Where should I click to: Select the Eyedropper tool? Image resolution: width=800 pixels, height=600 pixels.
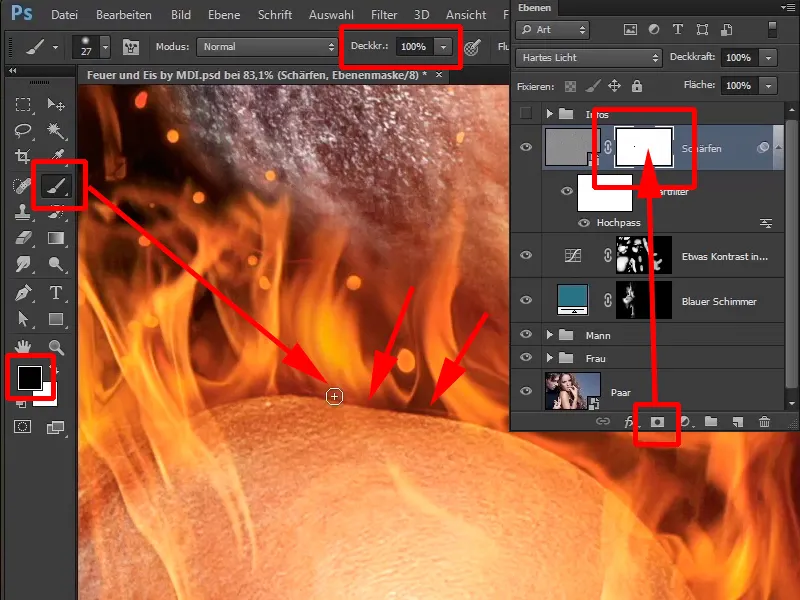coord(57,156)
